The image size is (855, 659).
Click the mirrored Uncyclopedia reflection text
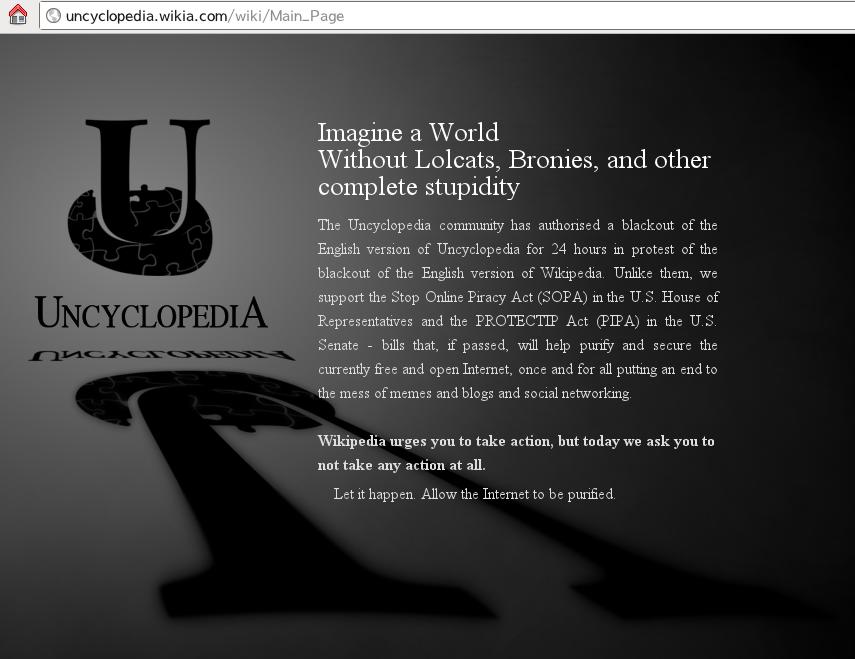point(160,355)
